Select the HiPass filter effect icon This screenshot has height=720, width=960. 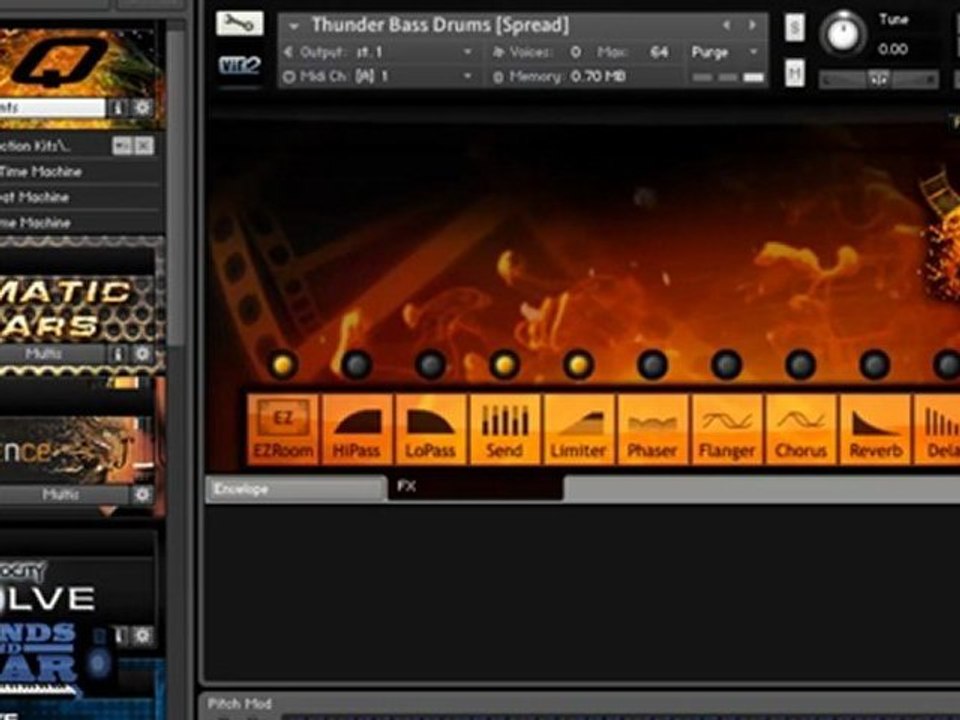[358, 429]
